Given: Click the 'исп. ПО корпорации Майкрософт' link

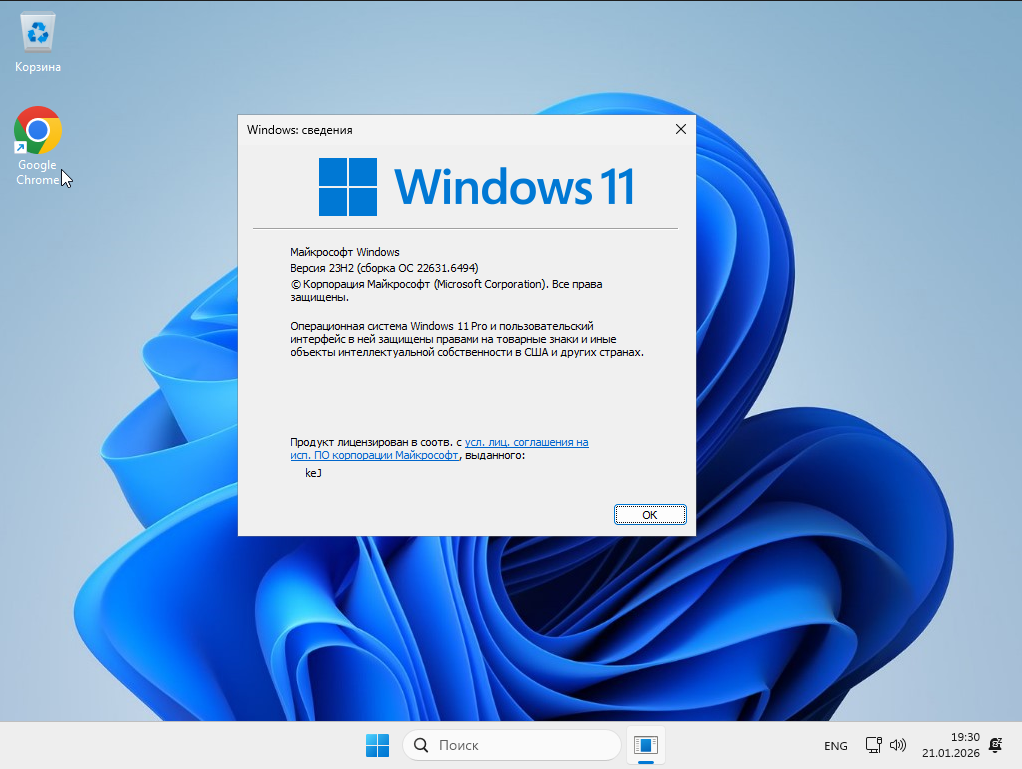Looking at the screenshot, I should pyautogui.click(x=374, y=455).
